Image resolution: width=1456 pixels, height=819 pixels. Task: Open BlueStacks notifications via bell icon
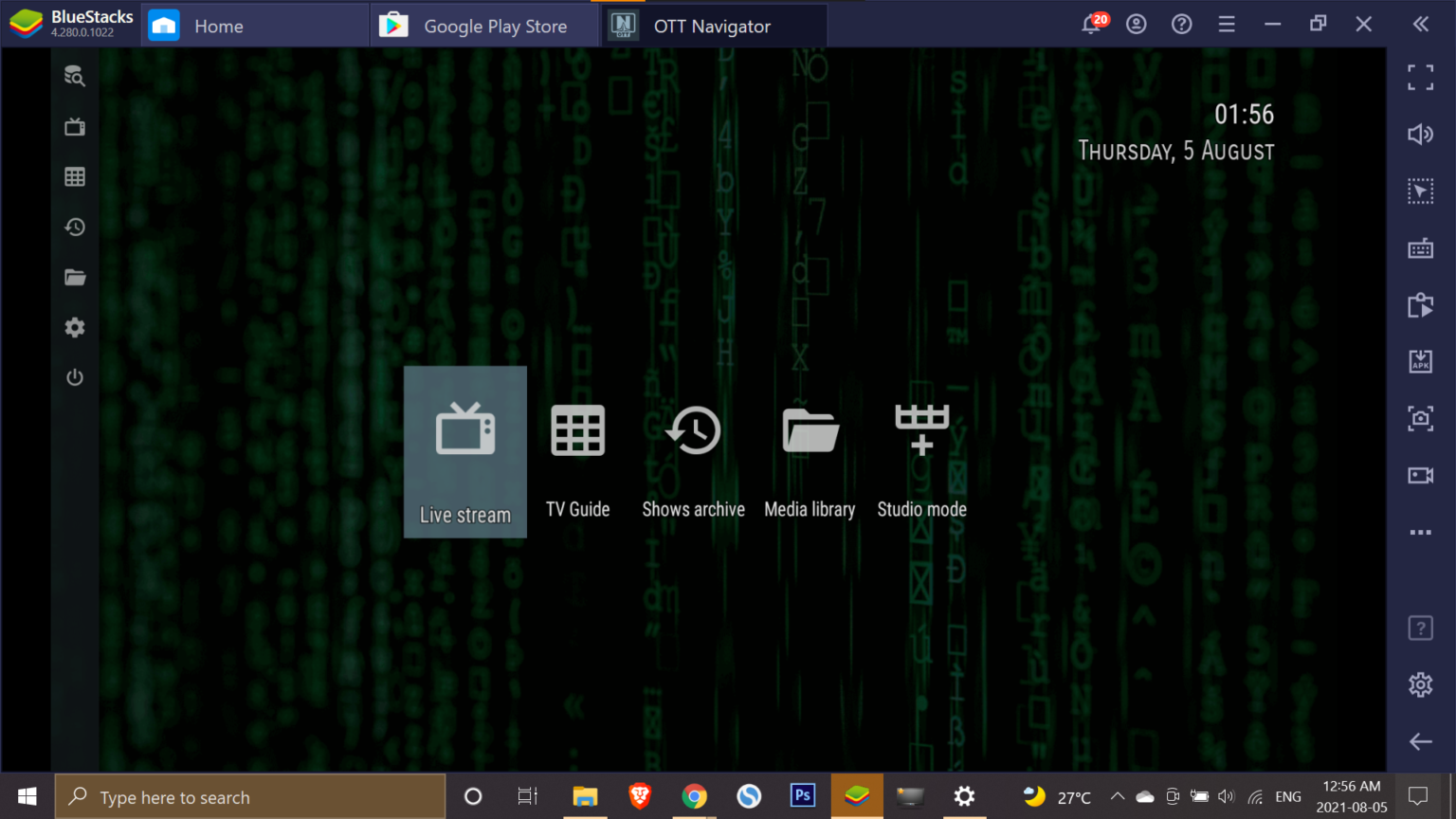coord(1089,24)
